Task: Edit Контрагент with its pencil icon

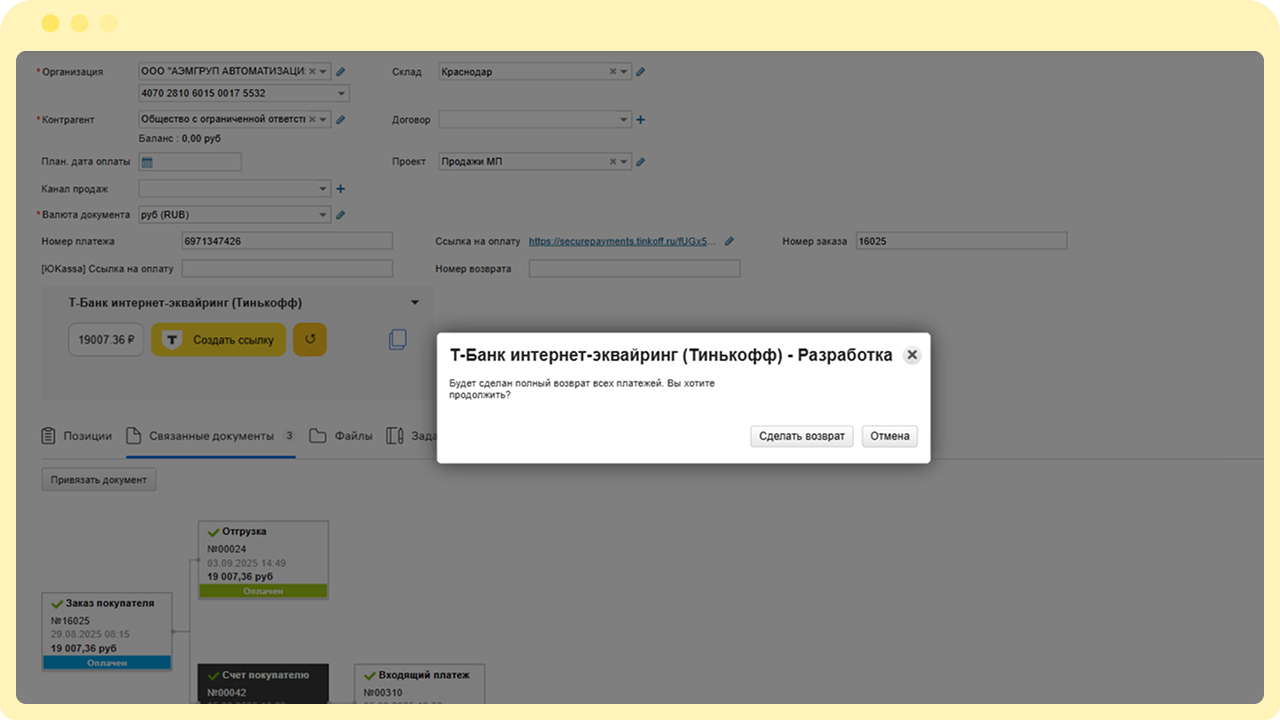Action: click(x=340, y=120)
